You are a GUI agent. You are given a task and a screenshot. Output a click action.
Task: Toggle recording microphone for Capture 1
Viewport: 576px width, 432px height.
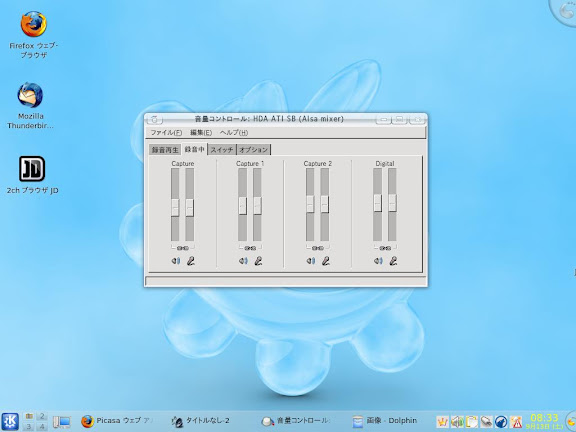(x=258, y=261)
